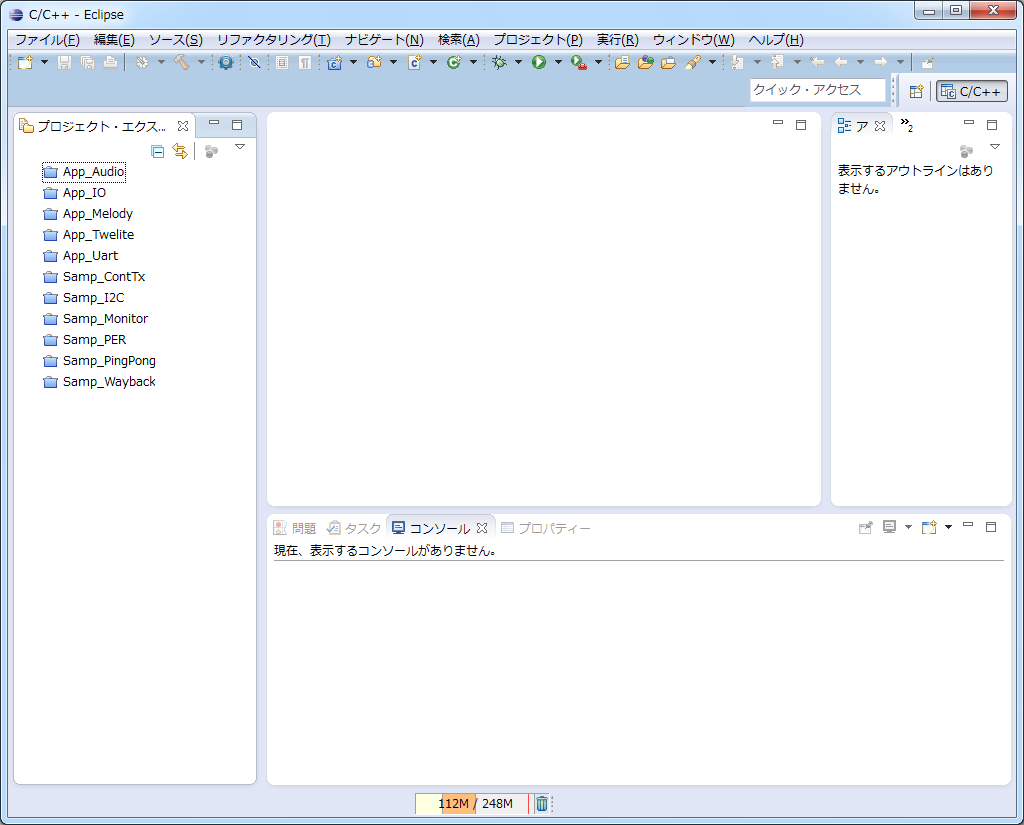Open the New C++ Class dropdown arrow
Image resolution: width=1024 pixels, height=825 pixels.
click(473, 63)
